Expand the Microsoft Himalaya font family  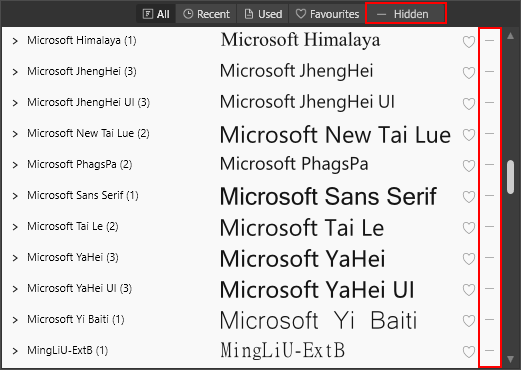[x=15, y=41]
